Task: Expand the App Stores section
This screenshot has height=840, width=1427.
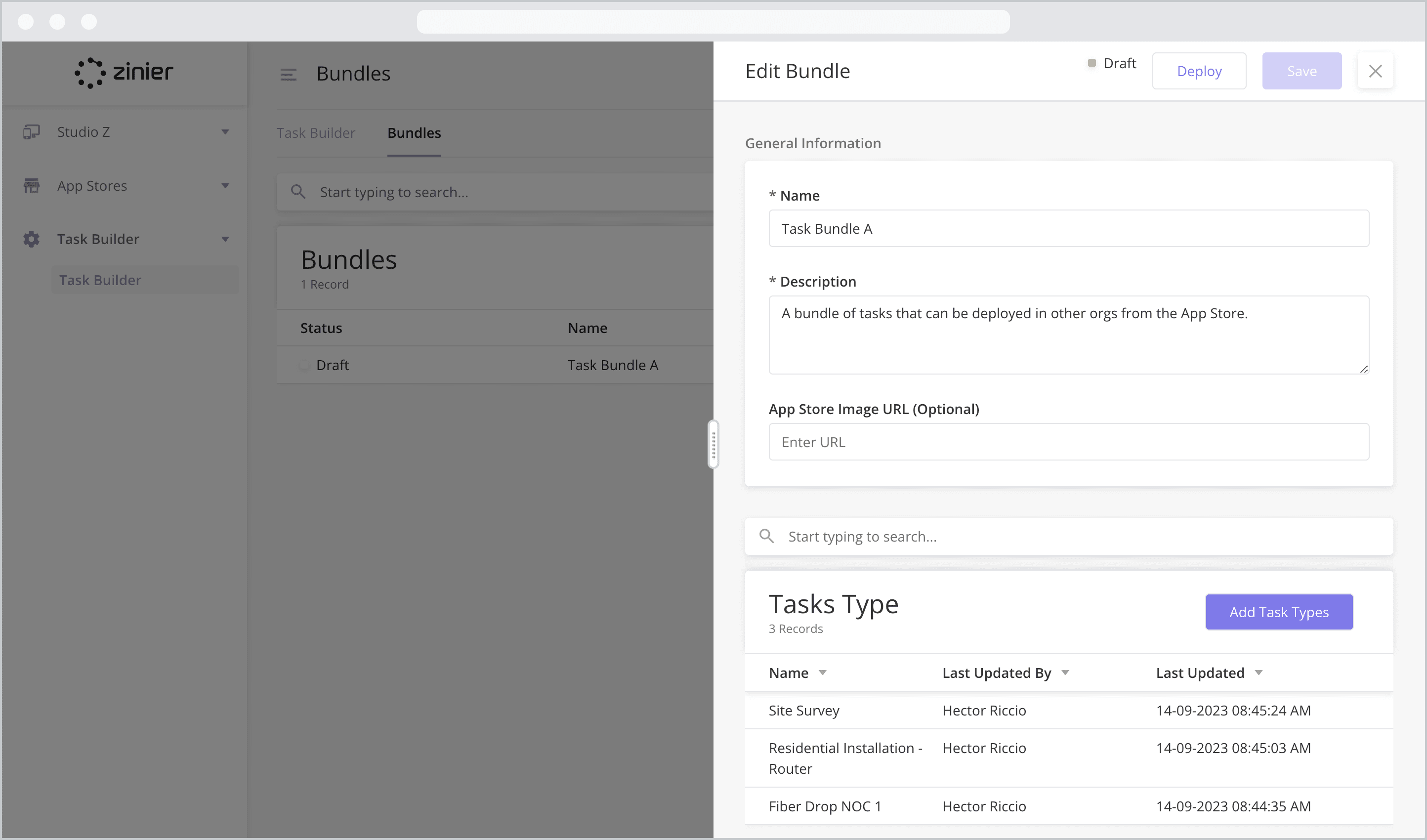Action: click(x=225, y=185)
